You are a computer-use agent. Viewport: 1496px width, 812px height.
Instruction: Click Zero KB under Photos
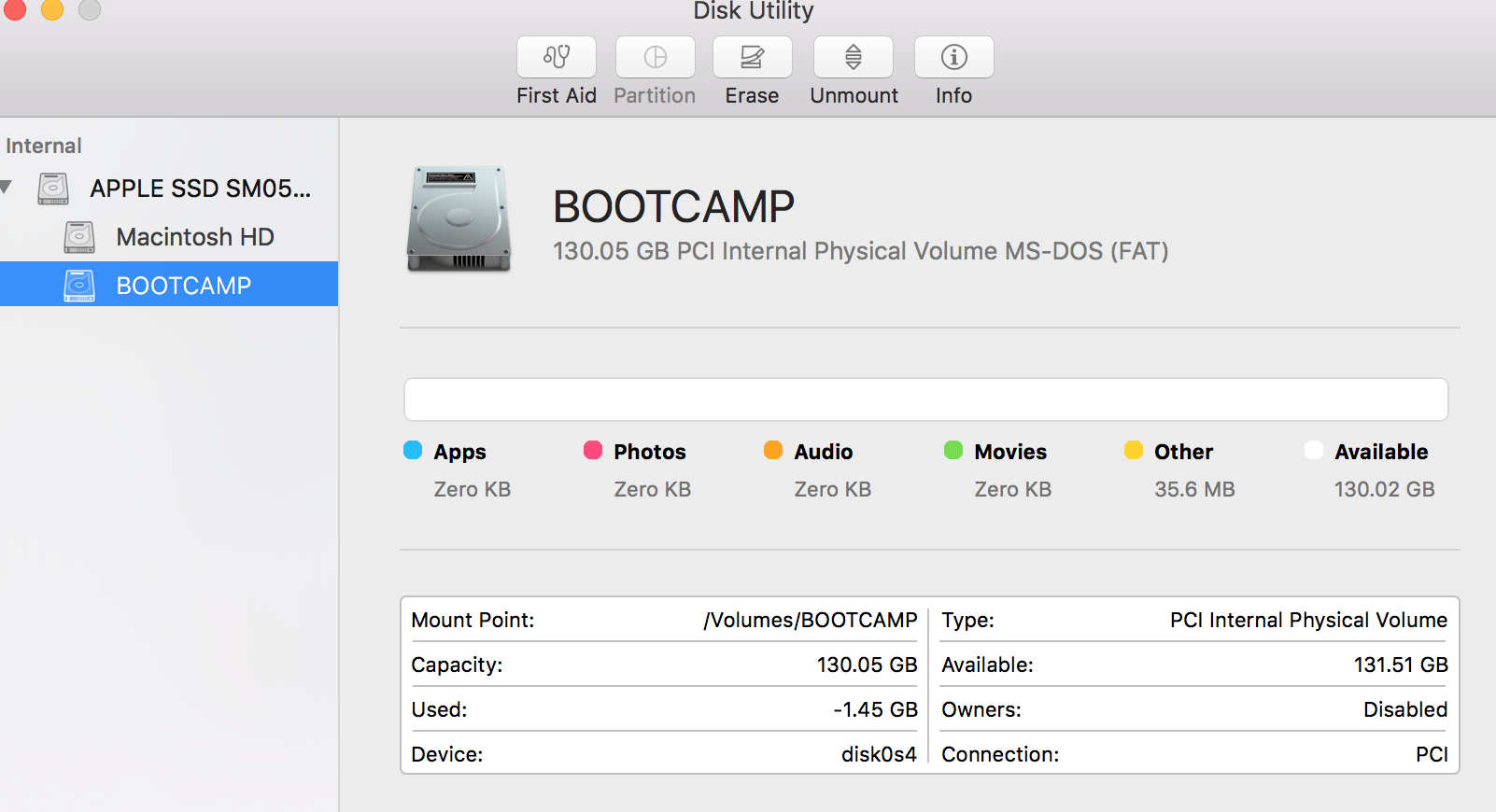coord(653,489)
